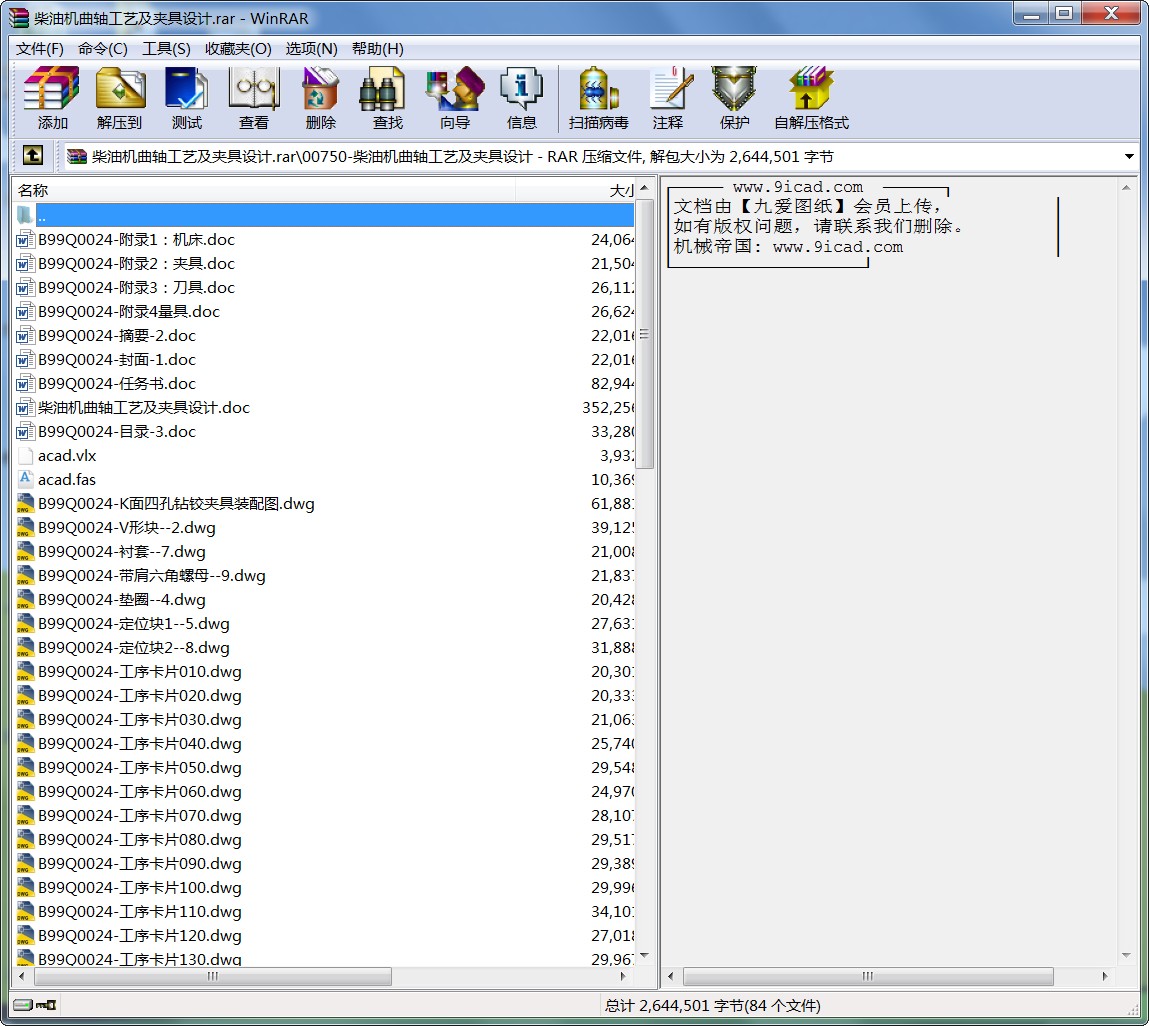The width and height of the screenshot is (1149, 1026).
Task: Click DWG icon of V形块--2.dwg
Action: [25, 527]
